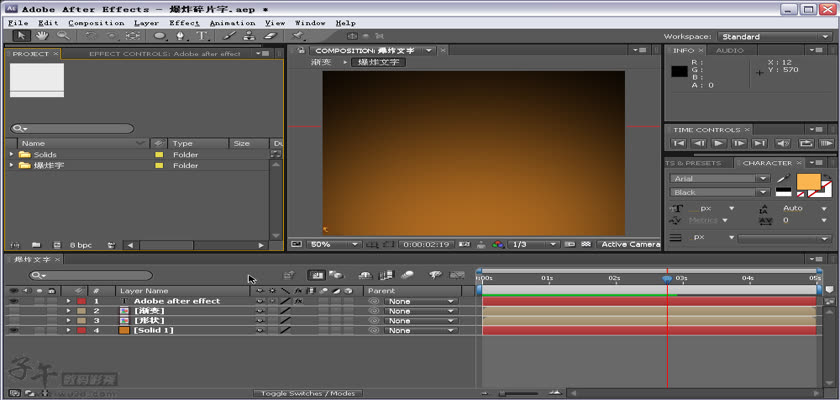840x400 pixels.
Task: Click the eyedropper icon in Character panel
Action: pos(783,178)
